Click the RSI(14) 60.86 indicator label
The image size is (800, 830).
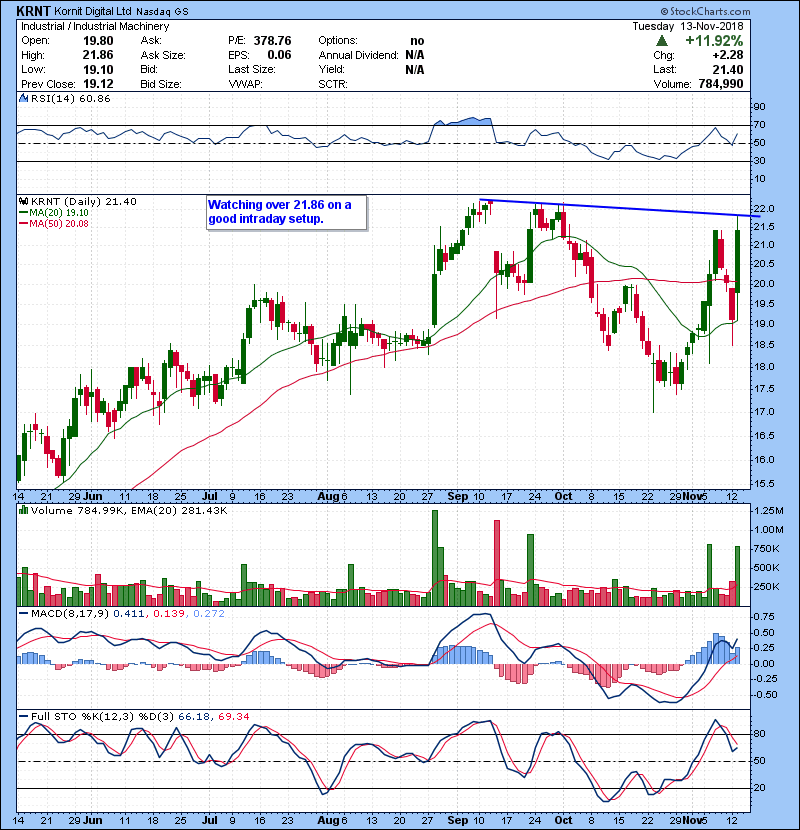70,98
